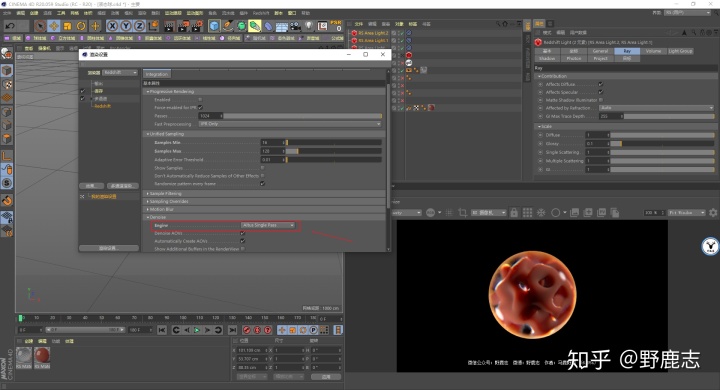This screenshot has width=720, height=390.
Task: Select Redshift entry in render settings list
Action: point(102,106)
